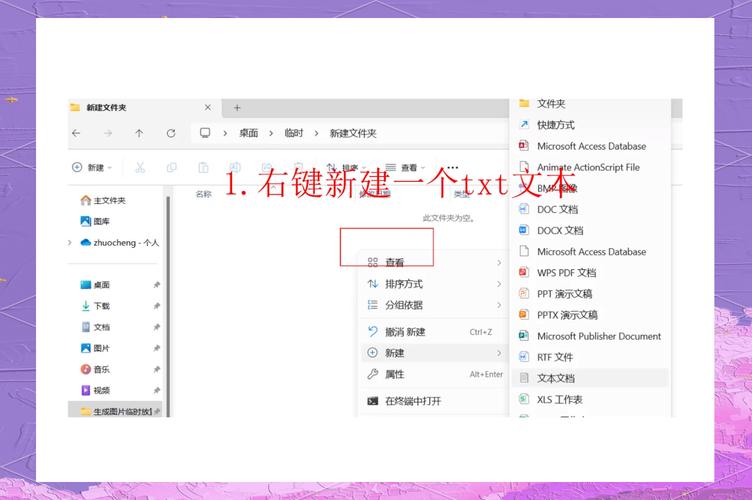752x500 pixels.
Task: Create Microsoft Access Database with blank page icon
Action: pyautogui.click(x=590, y=251)
